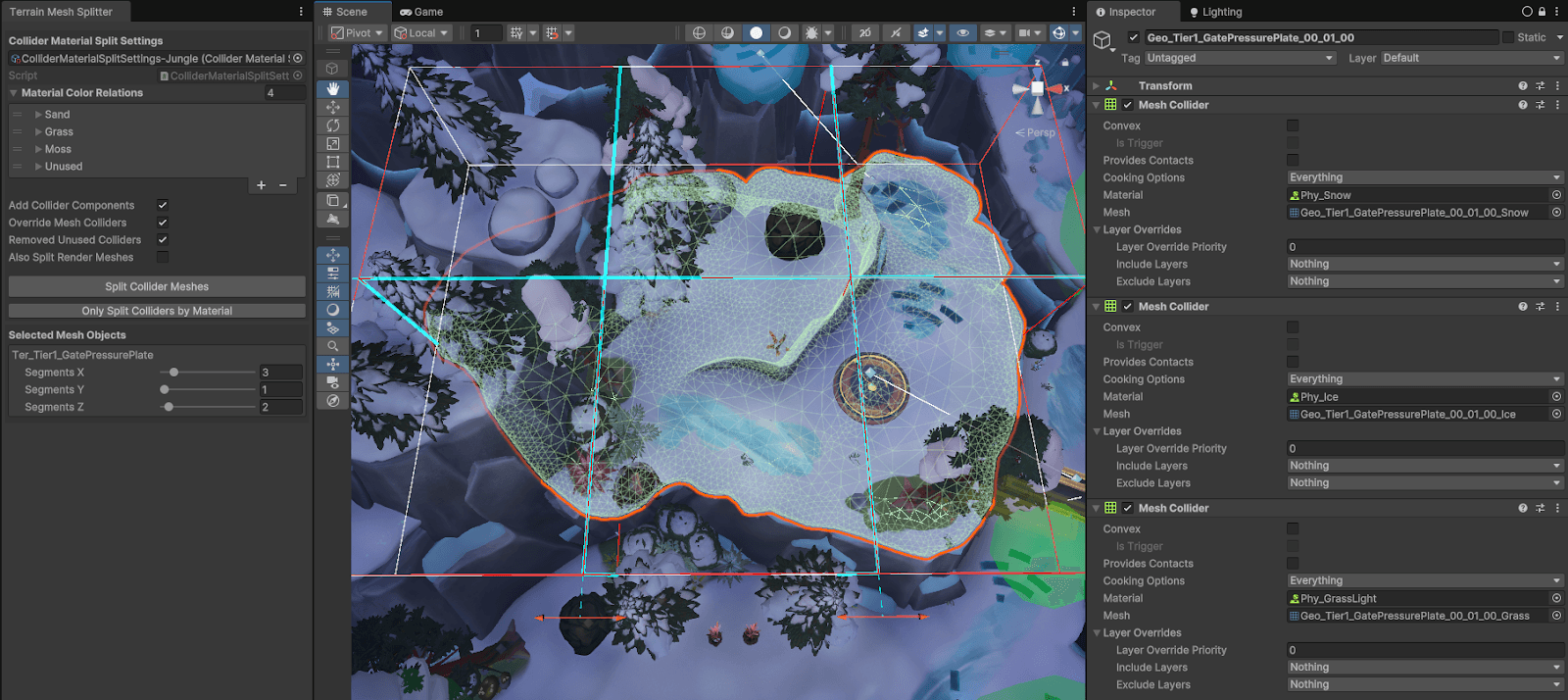
Task: Open the Tag dropdown showing Untagged
Action: (x=1240, y=58)
